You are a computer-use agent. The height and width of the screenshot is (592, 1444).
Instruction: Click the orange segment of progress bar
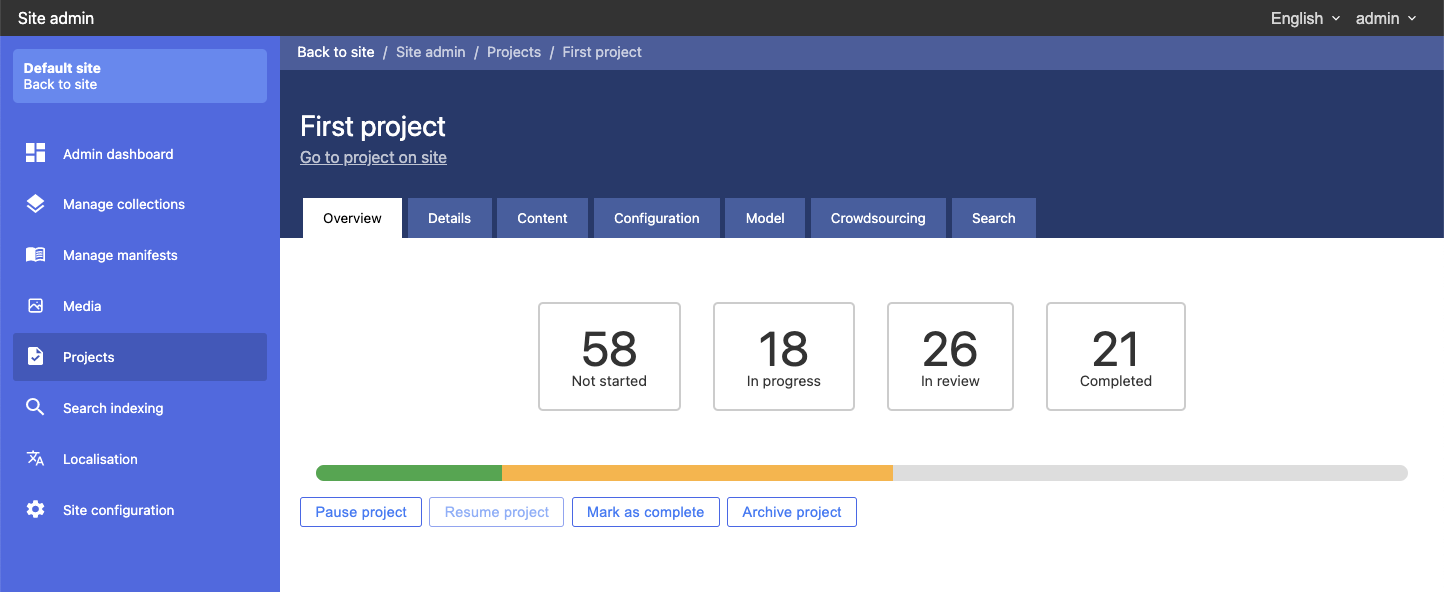coord(697,473)
